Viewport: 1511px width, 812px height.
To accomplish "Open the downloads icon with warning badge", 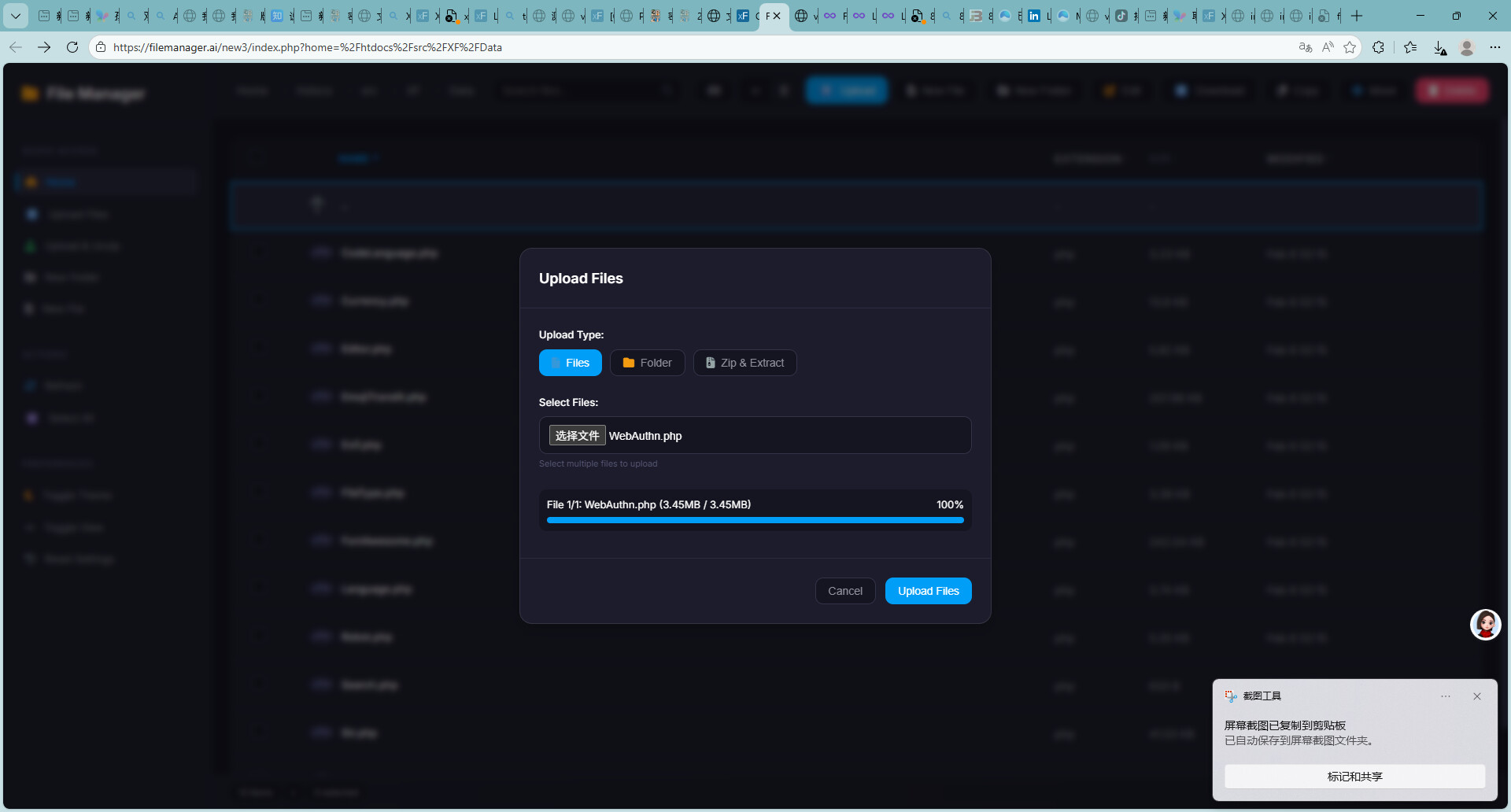I will pos(1439,48).
